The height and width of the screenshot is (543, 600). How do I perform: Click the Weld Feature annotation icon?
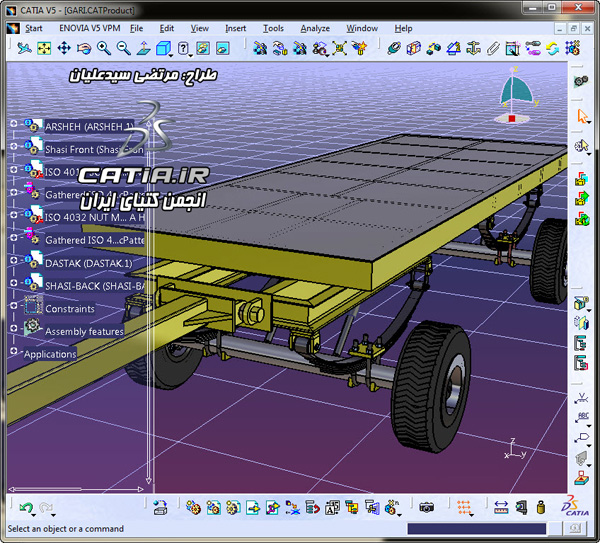[x=582, y=399]
